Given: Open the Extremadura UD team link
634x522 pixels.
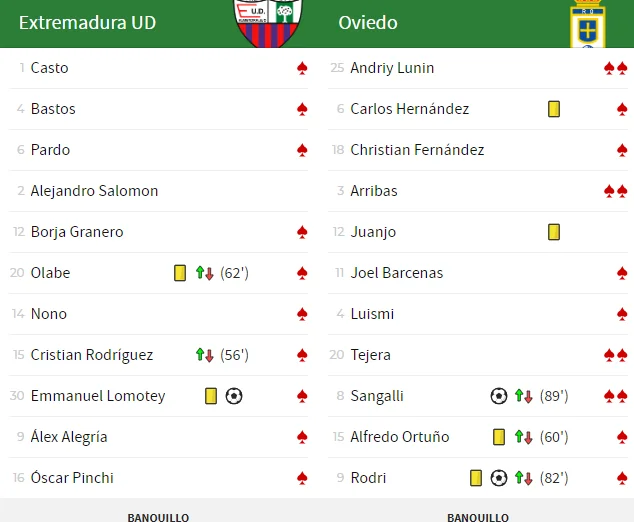Looking at the screenshot, I should click(87, 22).
